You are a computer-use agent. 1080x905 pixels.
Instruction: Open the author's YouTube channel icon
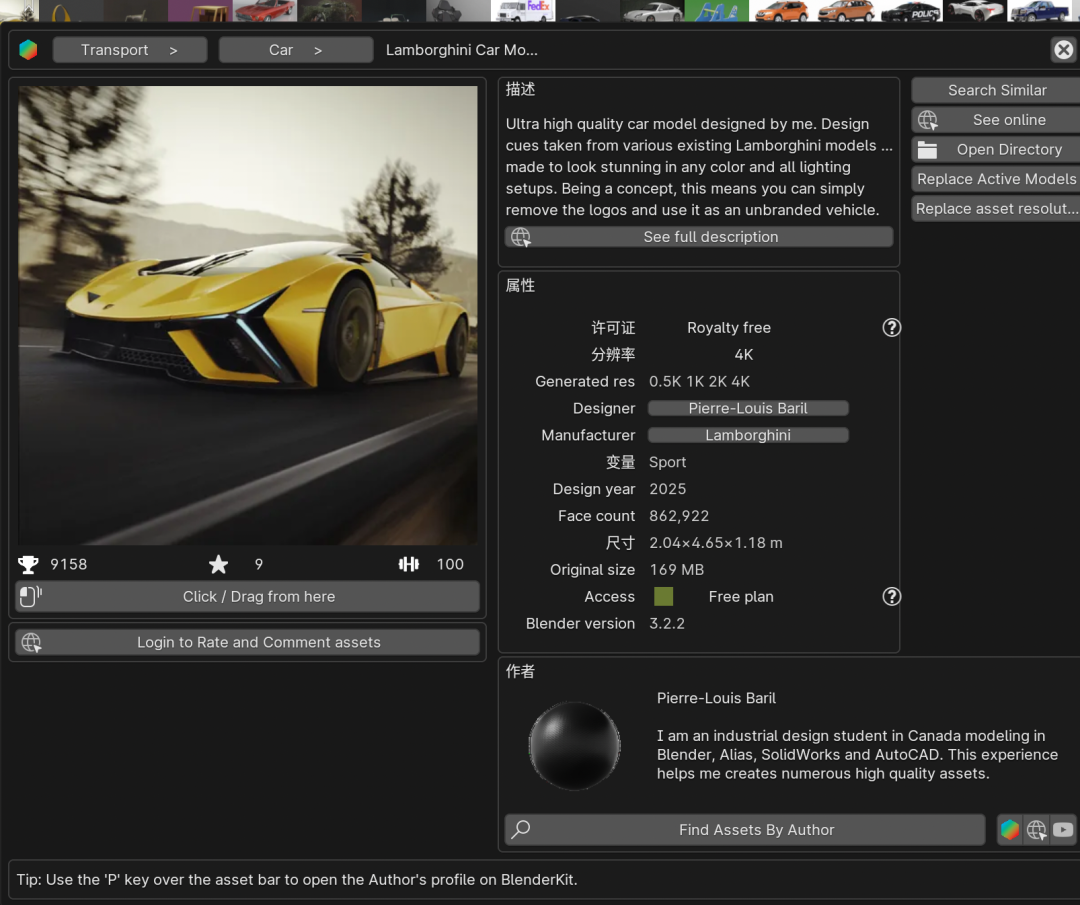[x=1063, y=830]
